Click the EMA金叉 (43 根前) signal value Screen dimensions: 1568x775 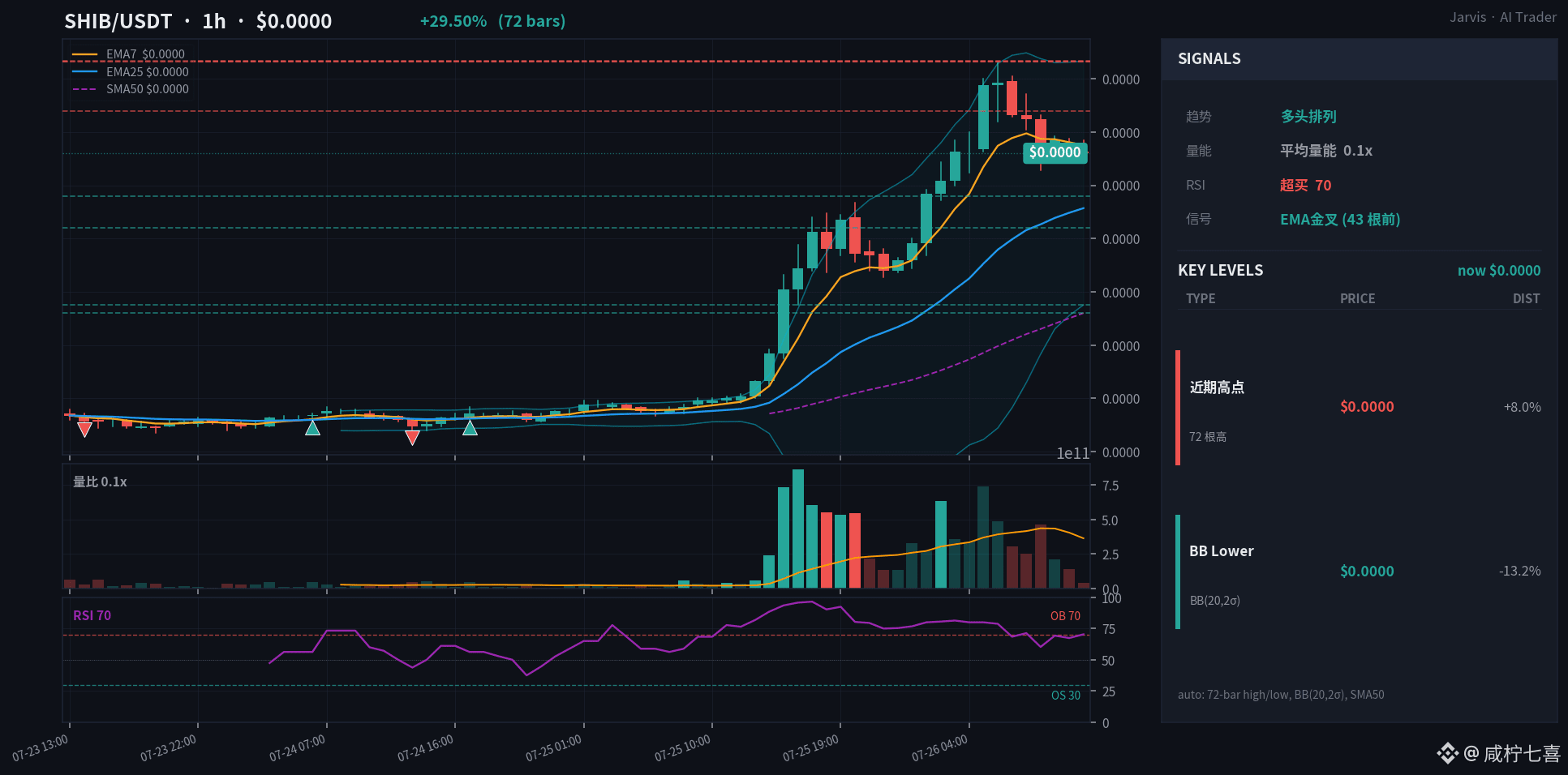(x=1340, y=220)
